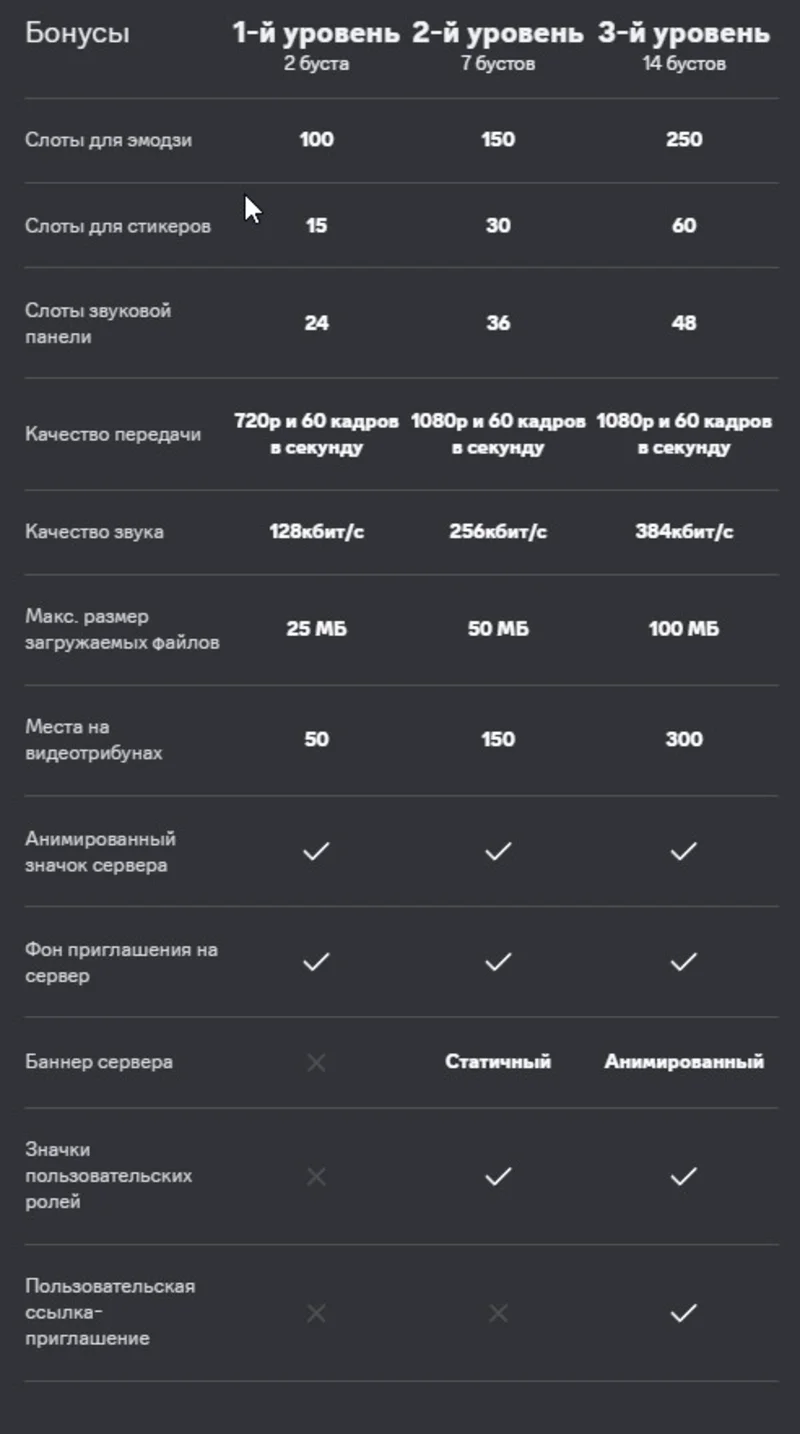800x1434 pixels.
Task: Click the level 1 X mark for custom invite link
Action: 316,1313
